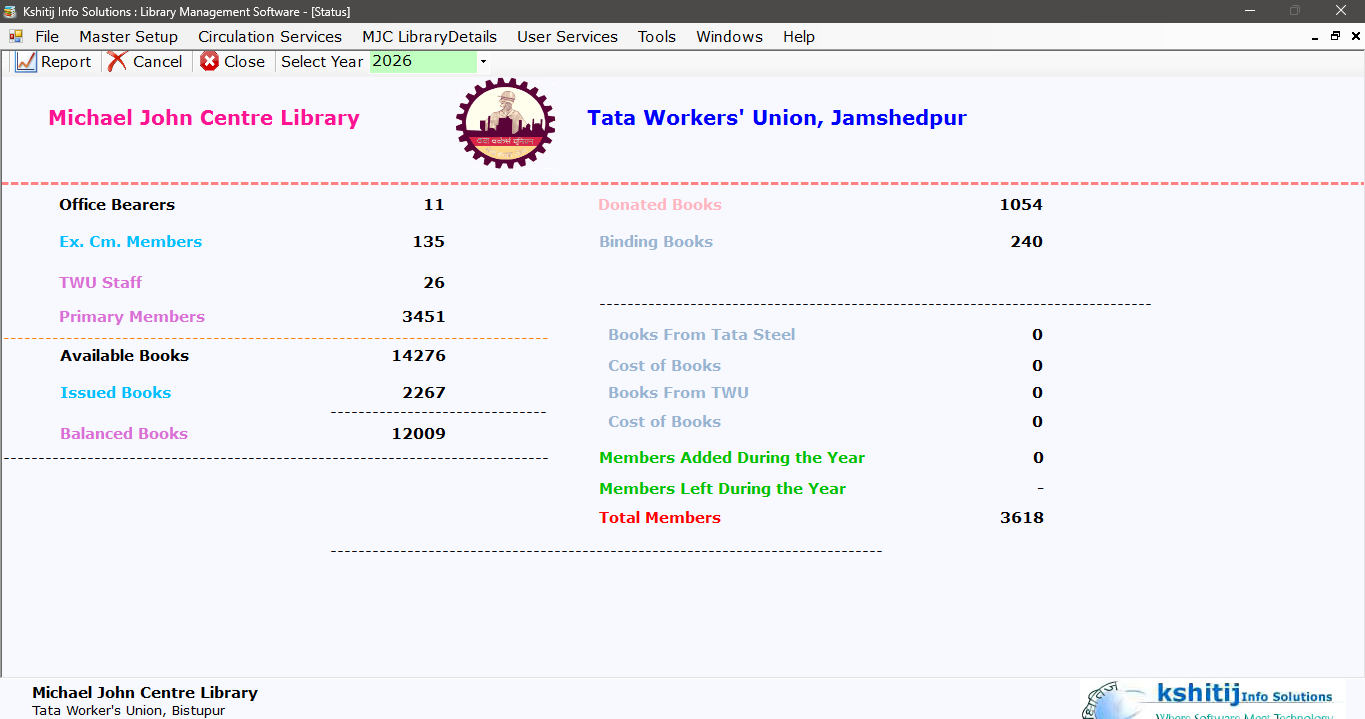Open the MJC LibraryDetails menu
Viewport: 1365px width, 719px height.
tap(430, 36)
